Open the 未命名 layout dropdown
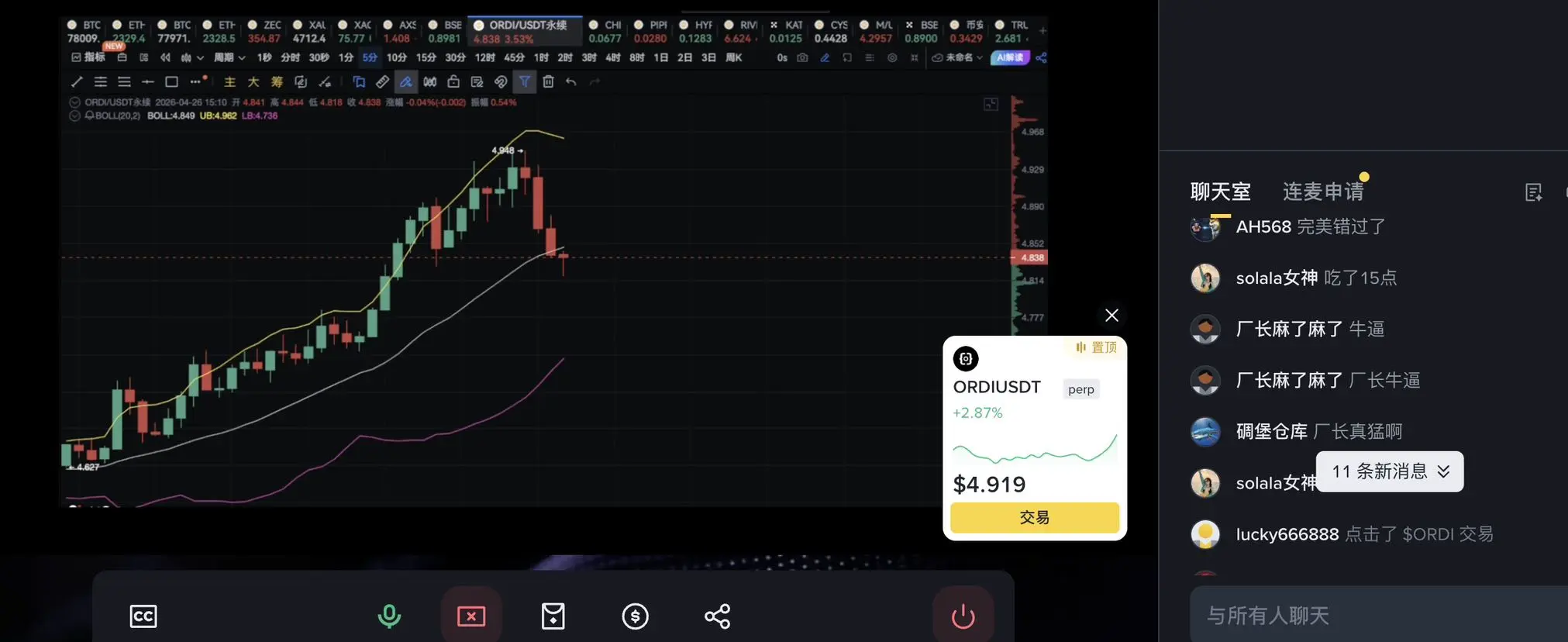This screenshot has width=1568, height=642. coord(957,57)
